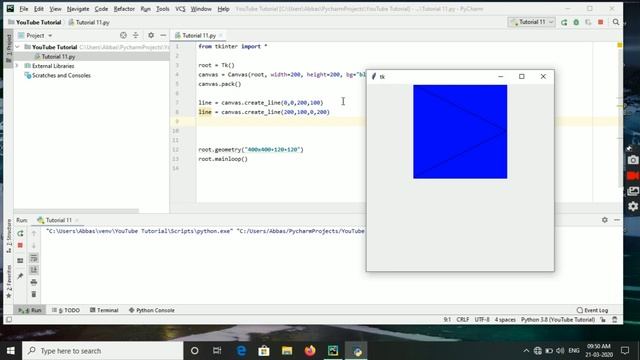Rerun Tutorial 11 in Run panel

pos(20,233)
